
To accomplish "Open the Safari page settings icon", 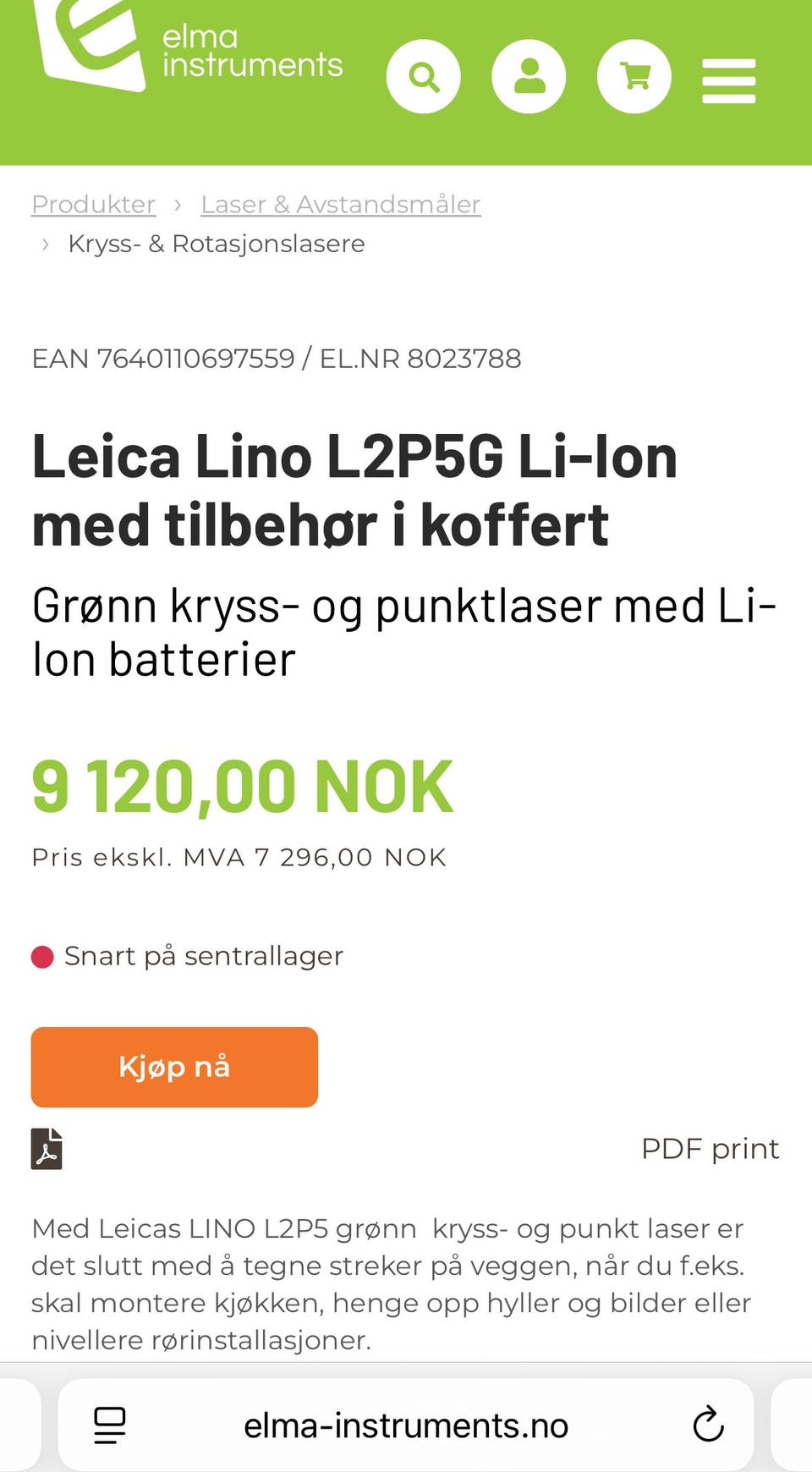I will [x=109, y=1425].
